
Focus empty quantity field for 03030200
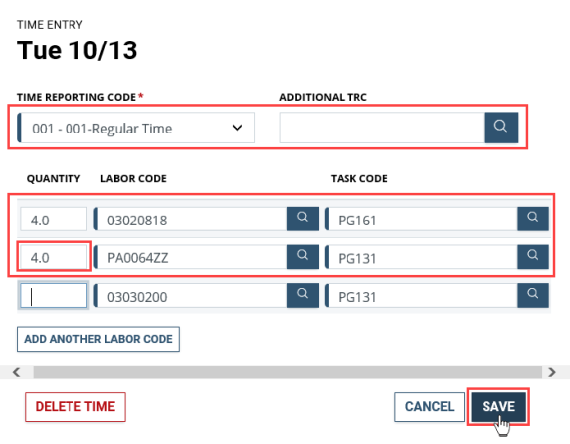(53, 295)
